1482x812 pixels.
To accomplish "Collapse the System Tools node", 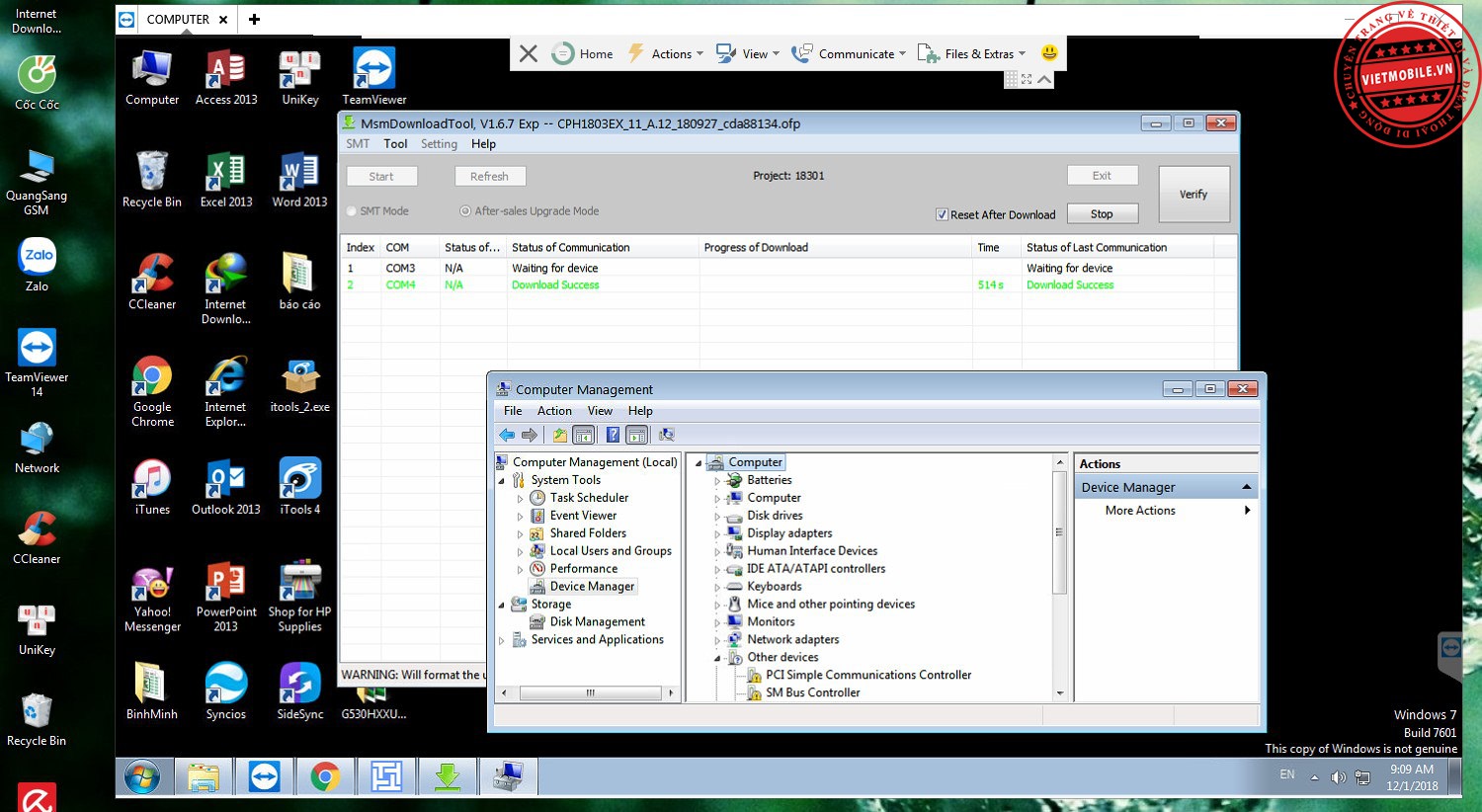I will click(x=502, y=480).
